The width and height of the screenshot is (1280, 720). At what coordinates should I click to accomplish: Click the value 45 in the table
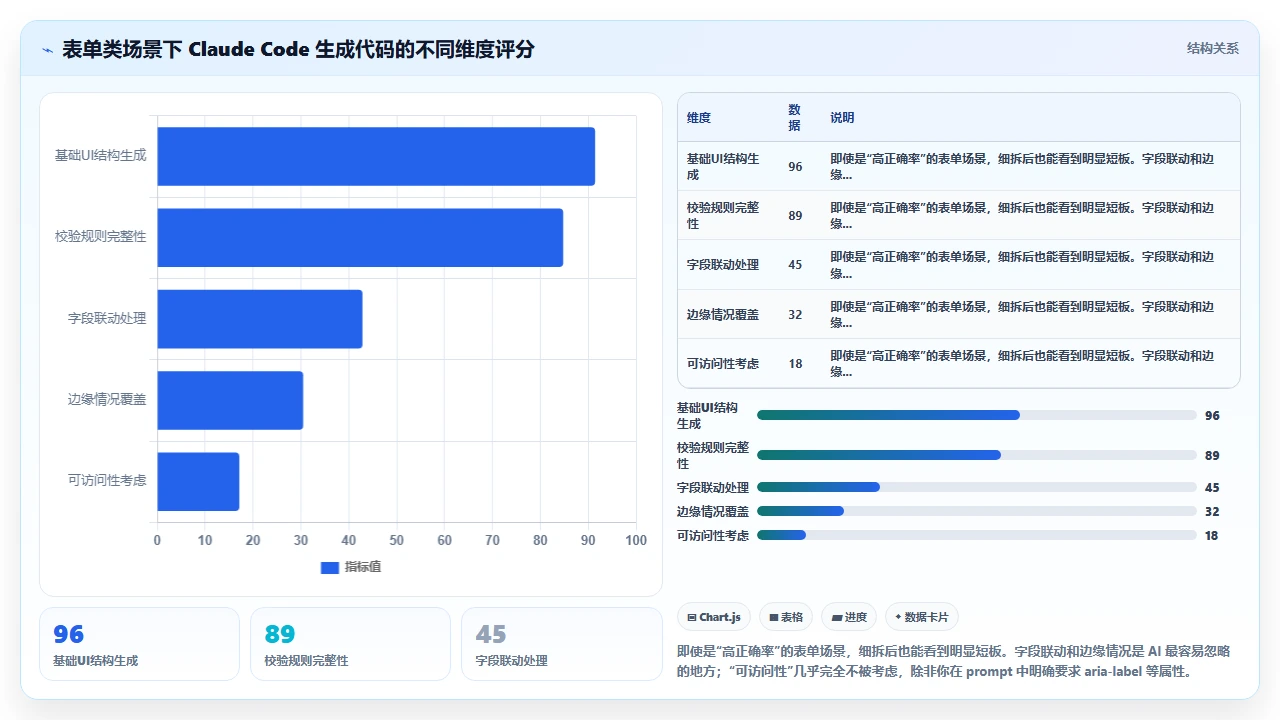[x=795, y=265]
